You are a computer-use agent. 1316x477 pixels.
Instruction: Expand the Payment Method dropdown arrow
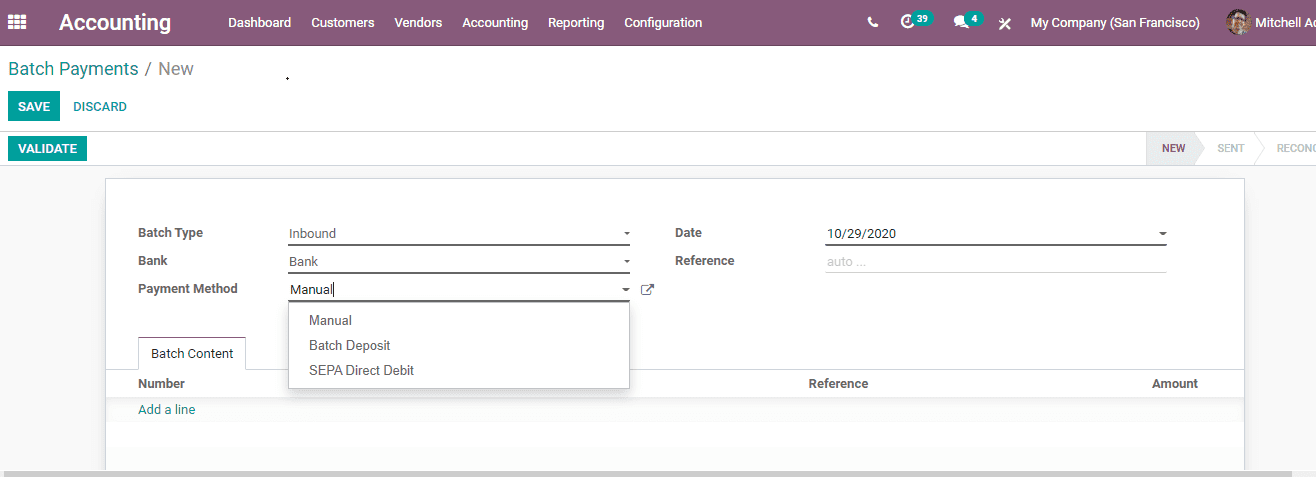point(626,290)
